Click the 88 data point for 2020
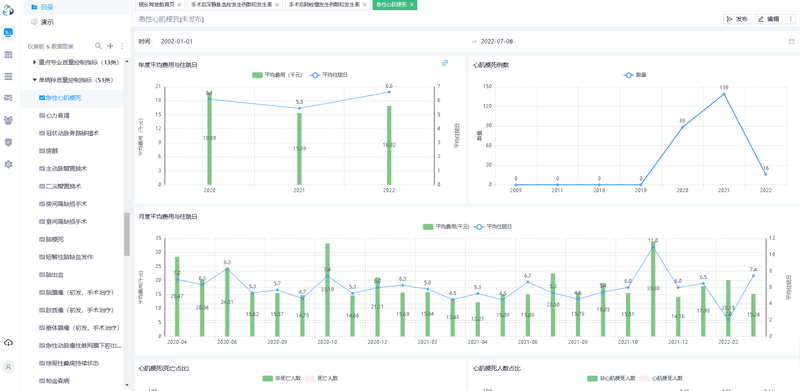The image size is (800, 391). click(x=682, y=127)
